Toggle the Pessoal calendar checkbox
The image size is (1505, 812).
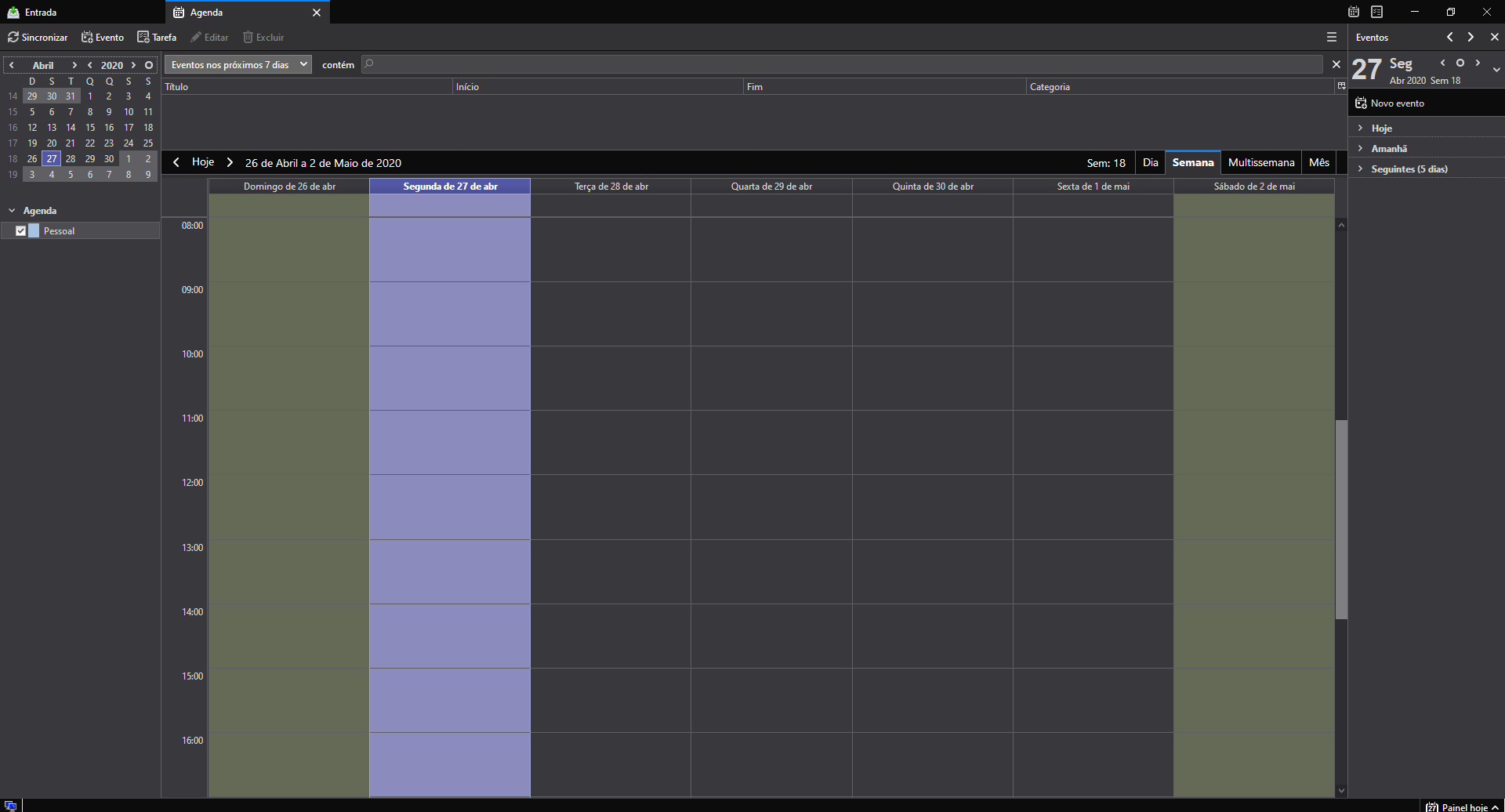click(x=20, y=230)
